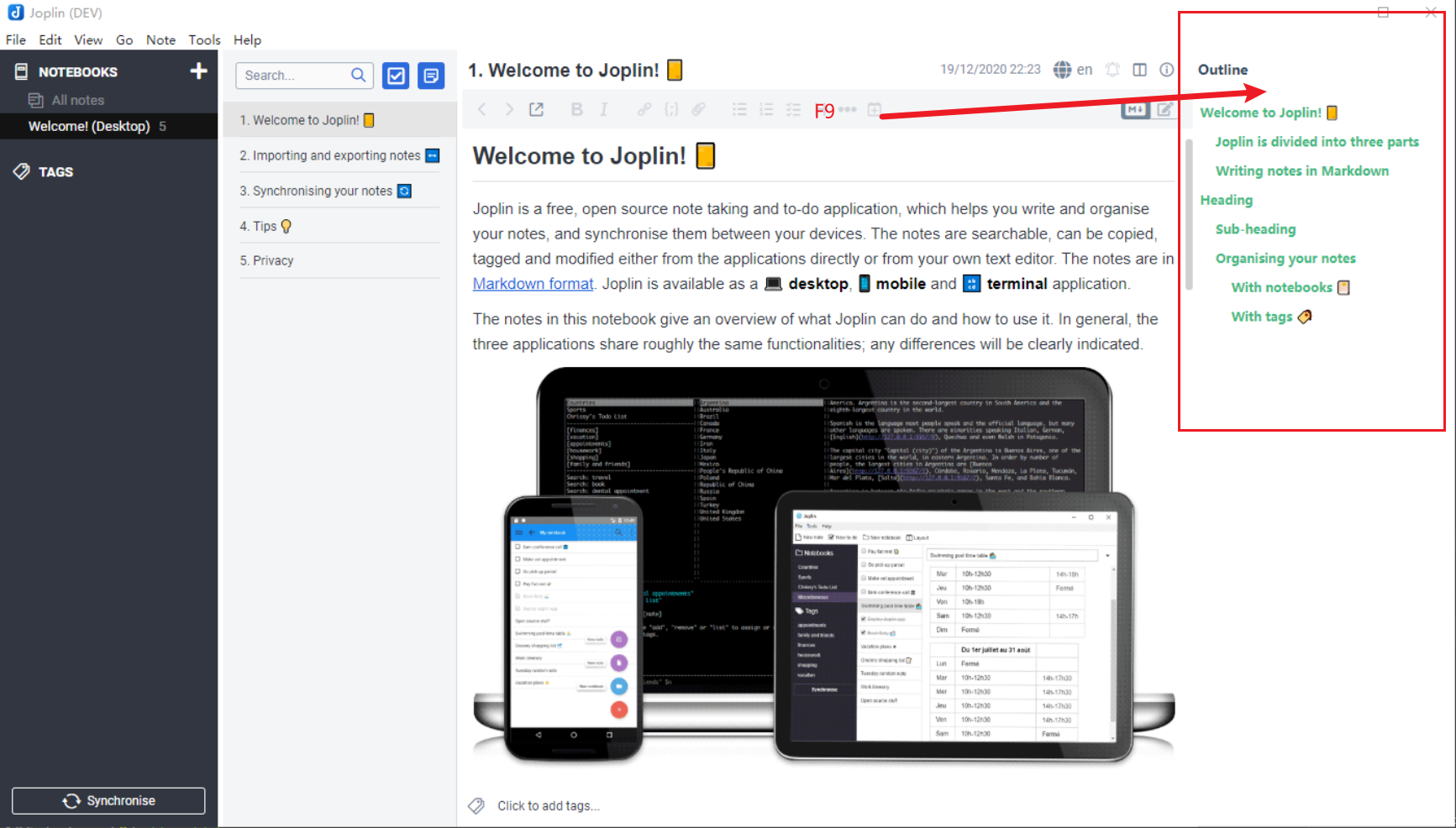Go to 'With notebooks' outline entry
This screenshot has width=1456, height=828.
1290,287
